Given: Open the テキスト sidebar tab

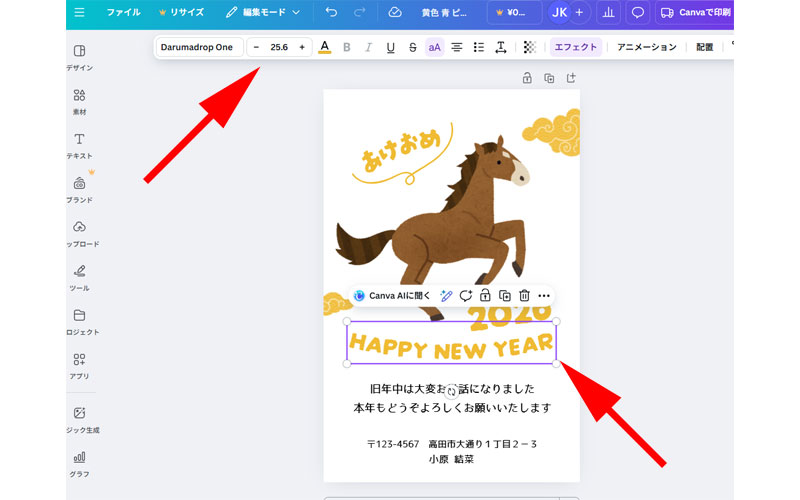Looking at the screenshot, I should (80, 145).
